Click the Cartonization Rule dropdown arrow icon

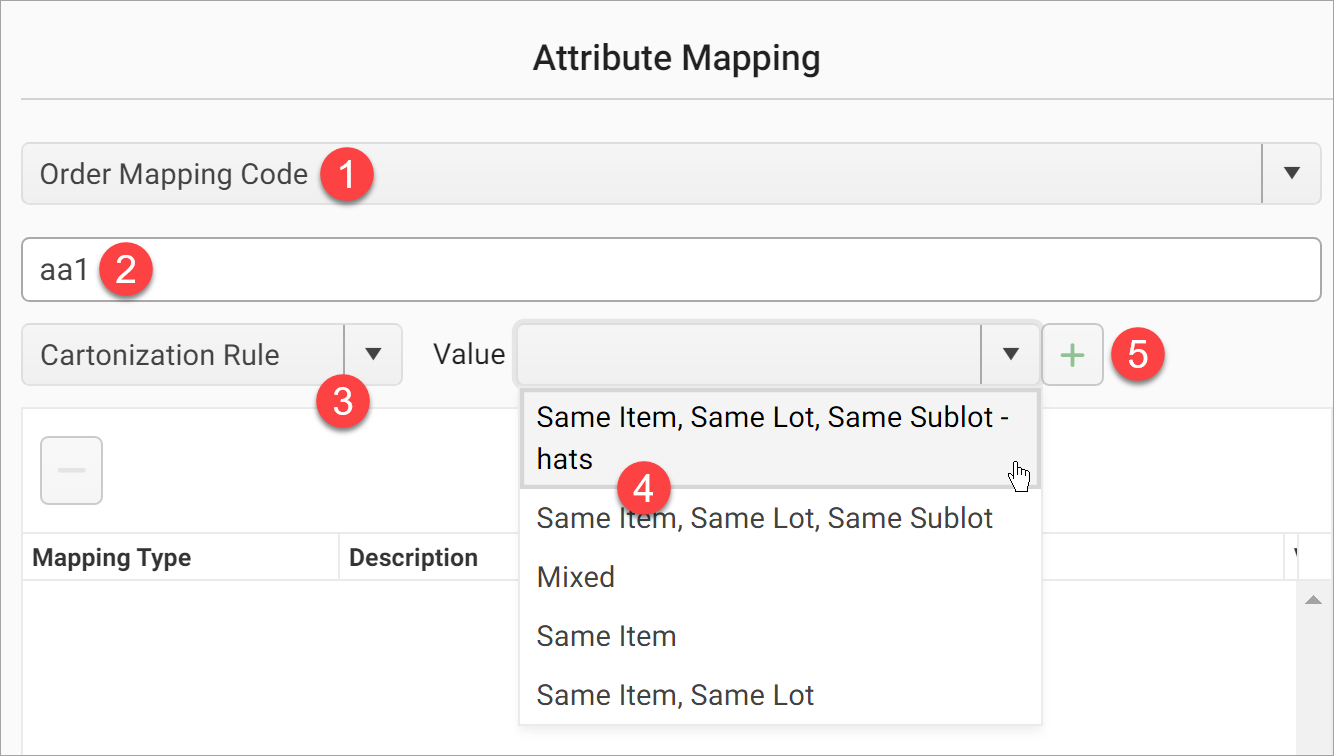pyautogui.click(x=374, y=354)
